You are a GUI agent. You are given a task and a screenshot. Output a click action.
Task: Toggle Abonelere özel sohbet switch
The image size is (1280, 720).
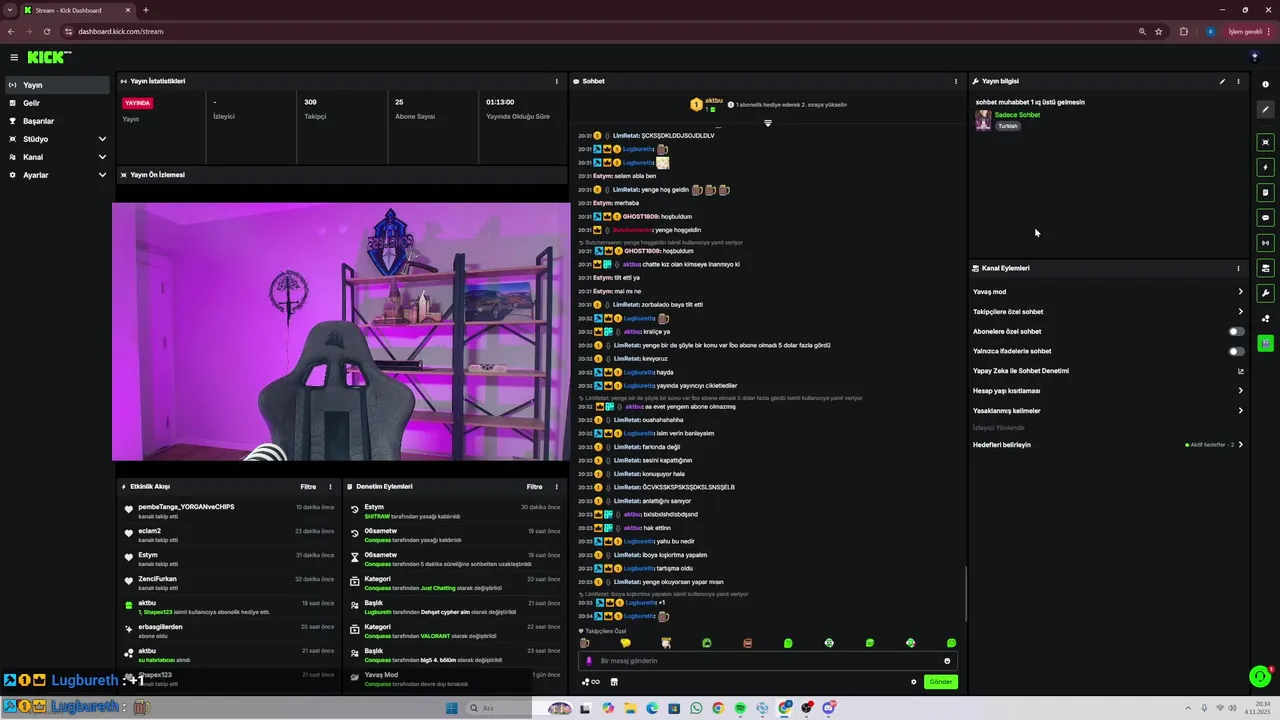click(1237, 331)
